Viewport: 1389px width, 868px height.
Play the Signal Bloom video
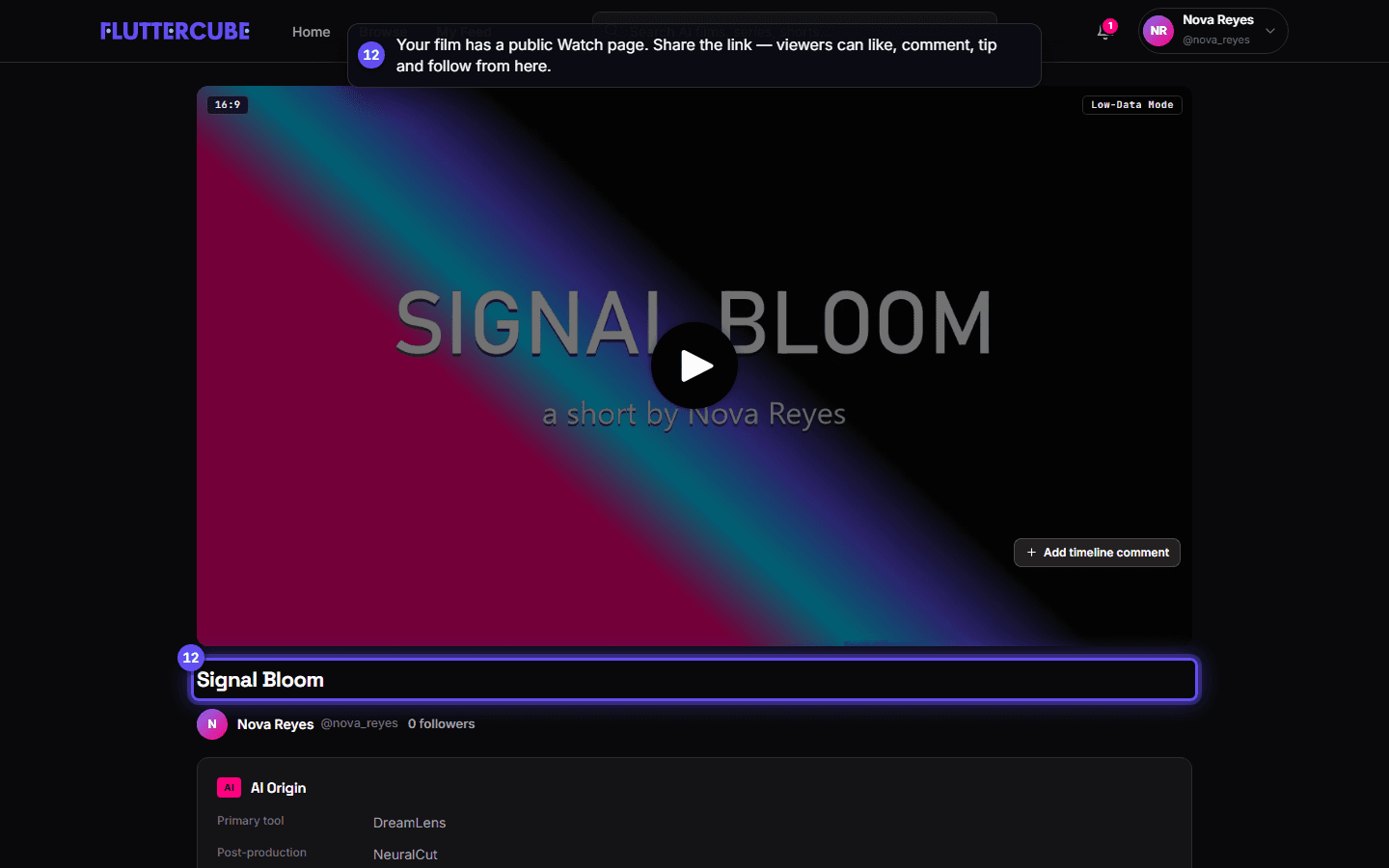694,366
